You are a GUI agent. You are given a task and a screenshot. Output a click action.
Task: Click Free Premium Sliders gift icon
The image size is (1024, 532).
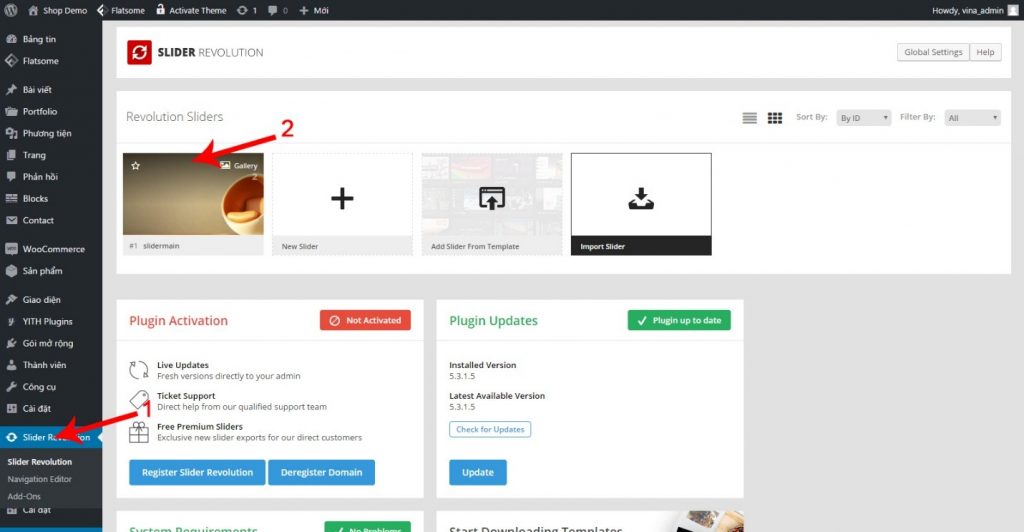(x=138, y=432)
